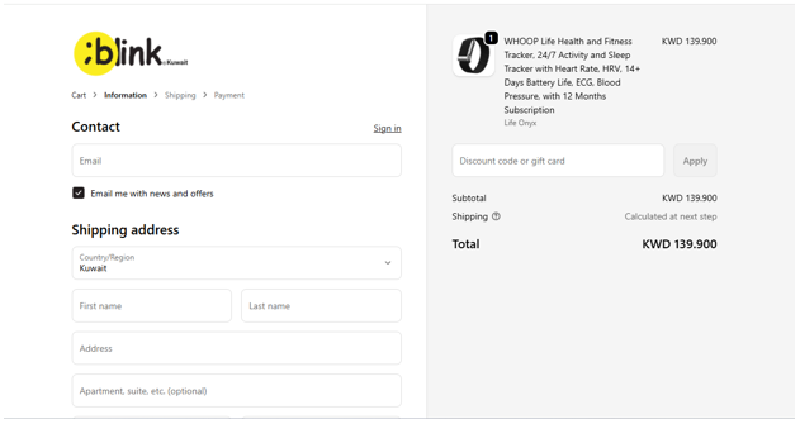Select the Information breadcrumb step

point(125,96)
